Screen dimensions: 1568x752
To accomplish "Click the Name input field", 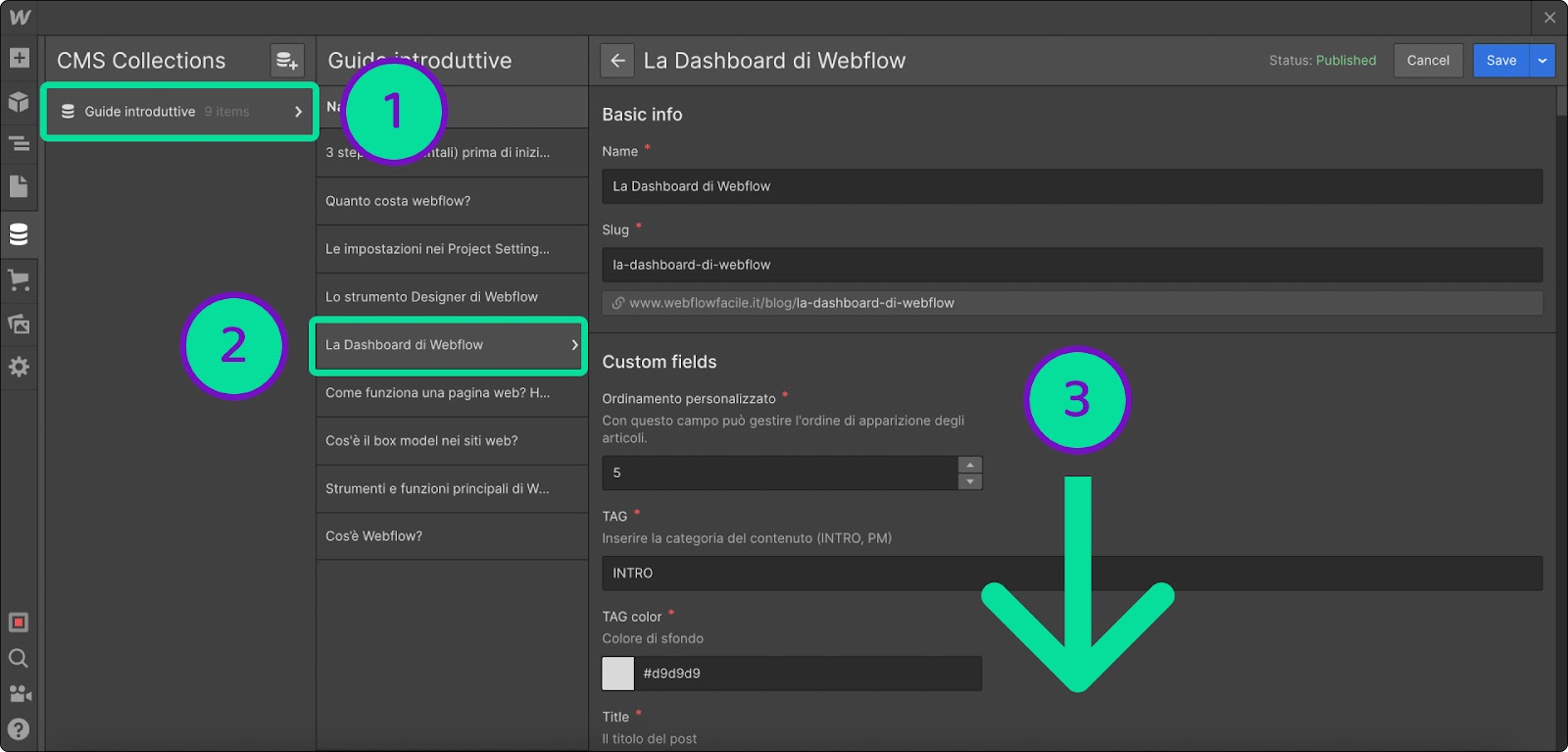I will (x=1072, y=186).
